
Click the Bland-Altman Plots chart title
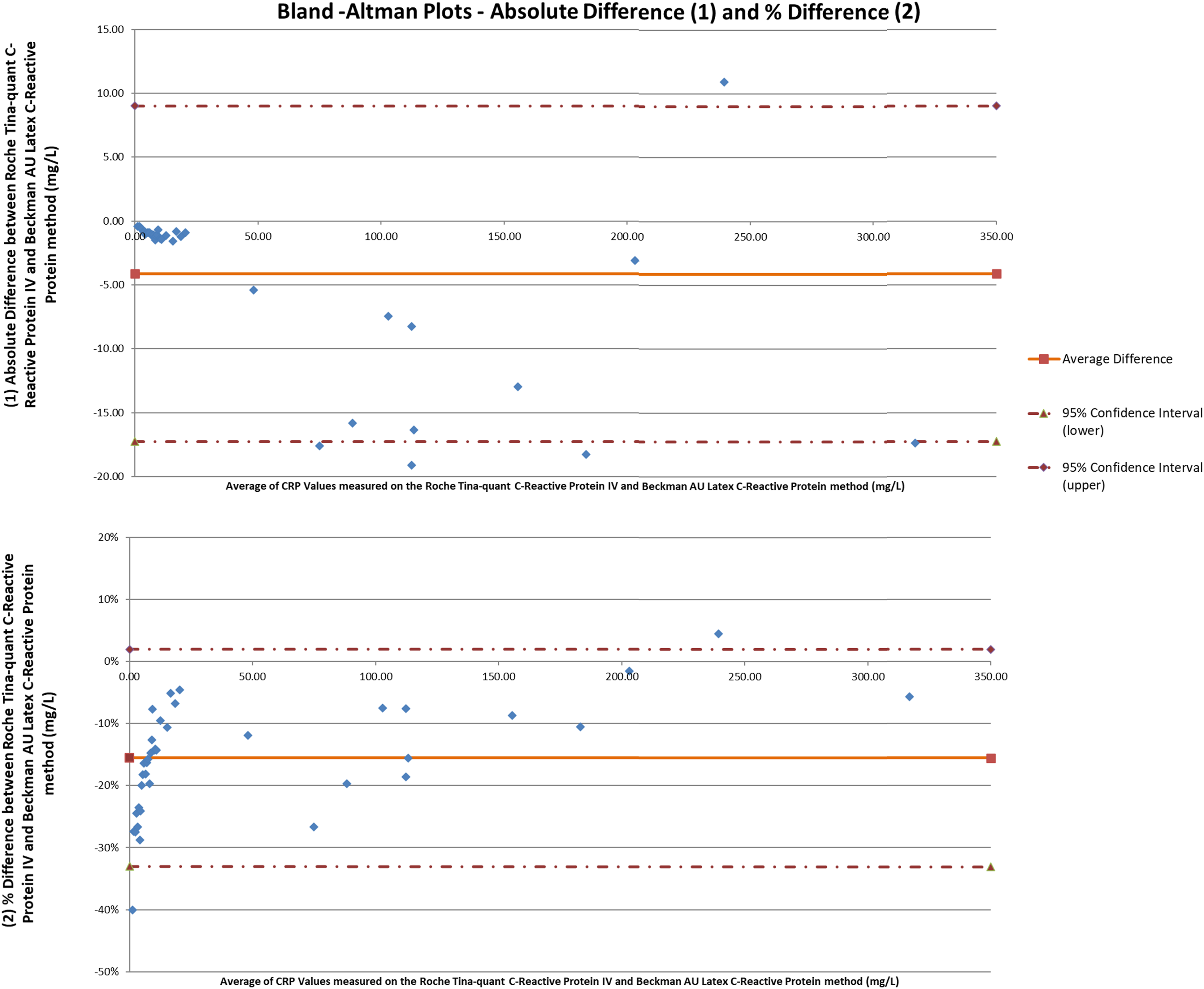point(598,12)
